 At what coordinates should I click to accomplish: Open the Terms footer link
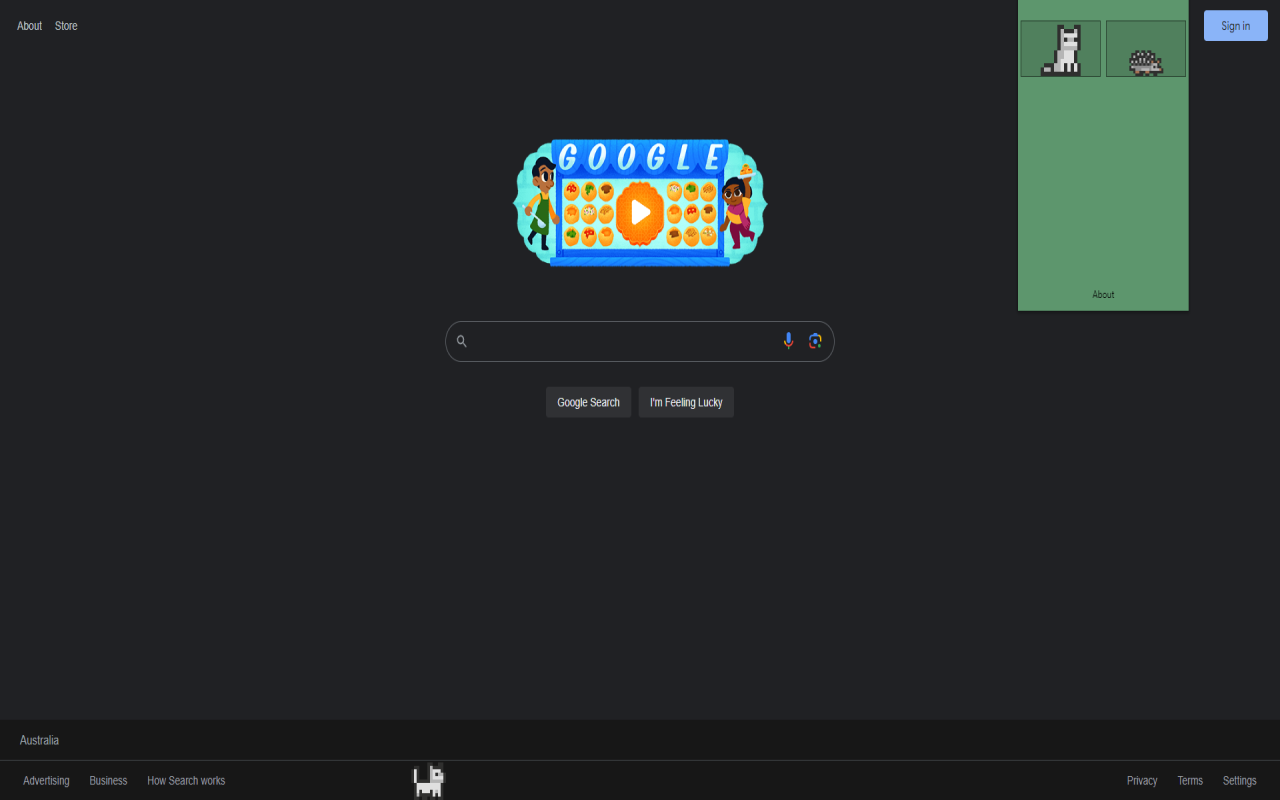click(x=1190, y=781)
